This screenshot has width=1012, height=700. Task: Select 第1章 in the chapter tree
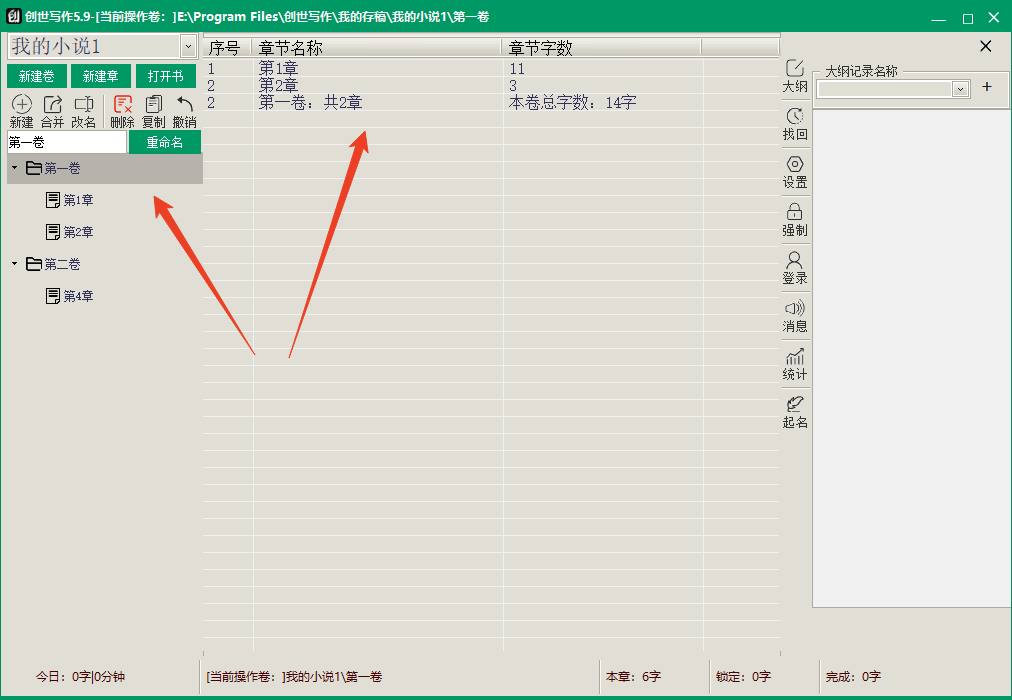[x=78, y=201]
